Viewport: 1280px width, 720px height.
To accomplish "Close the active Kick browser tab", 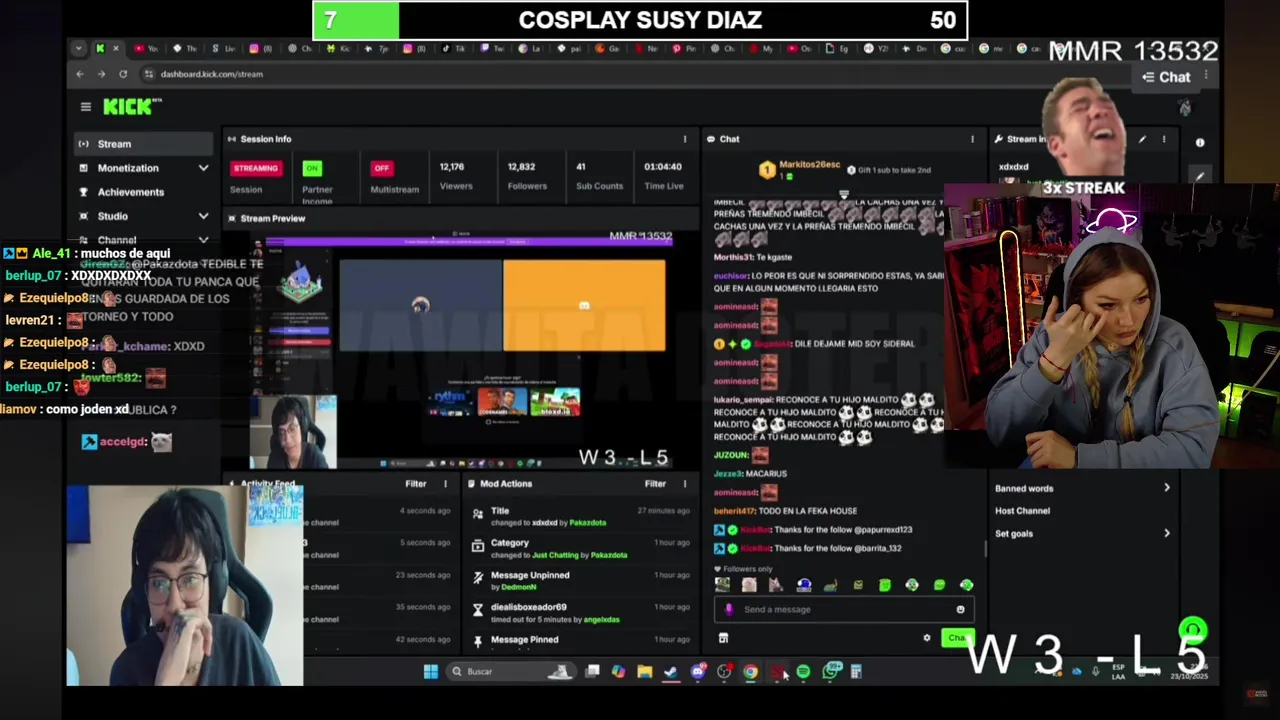I will (116, 48).
